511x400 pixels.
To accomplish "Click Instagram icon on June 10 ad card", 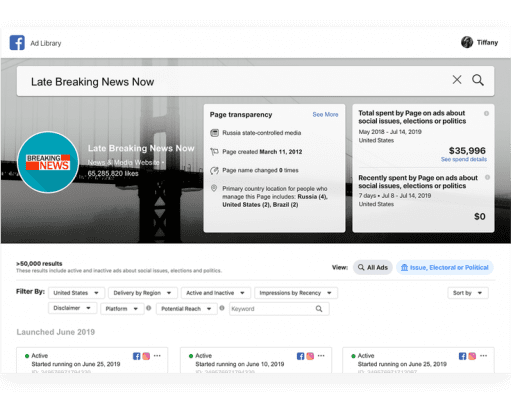I will (x=310, y=356).
